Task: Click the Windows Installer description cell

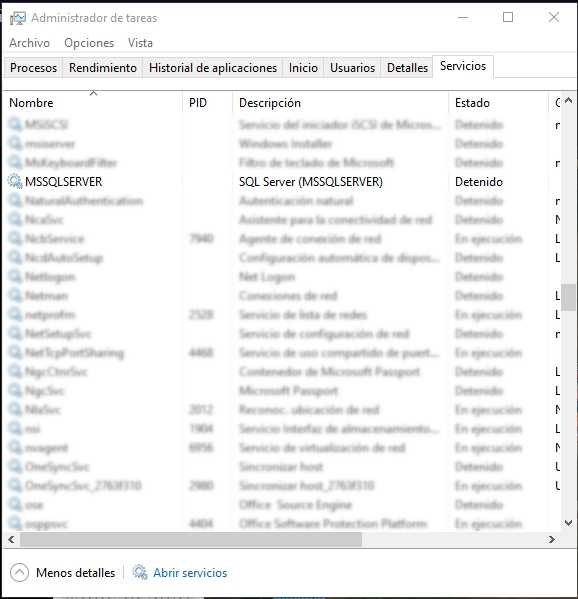Action: 285,144
